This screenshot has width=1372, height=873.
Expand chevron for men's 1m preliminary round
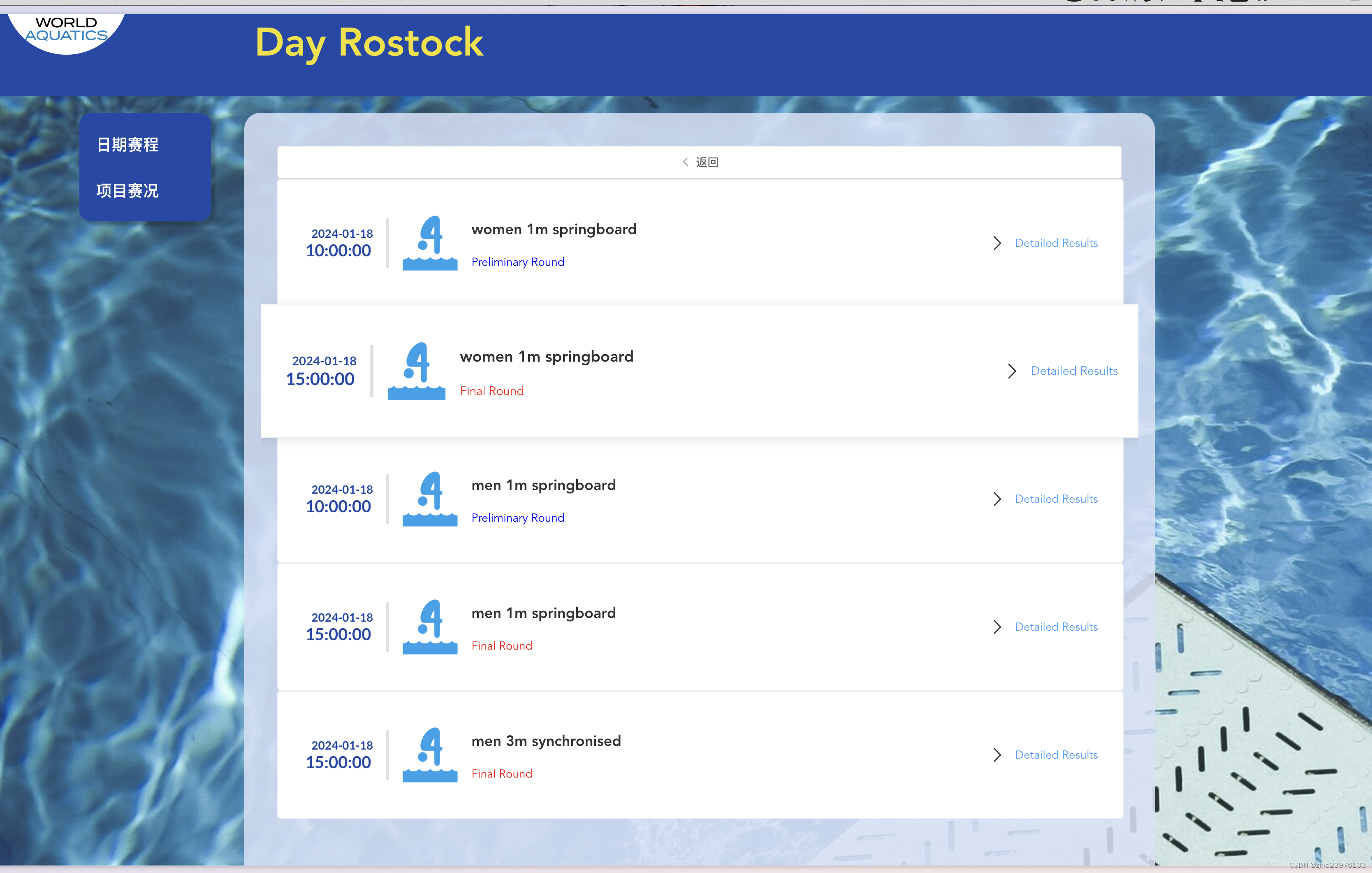[x=997, y=499]
